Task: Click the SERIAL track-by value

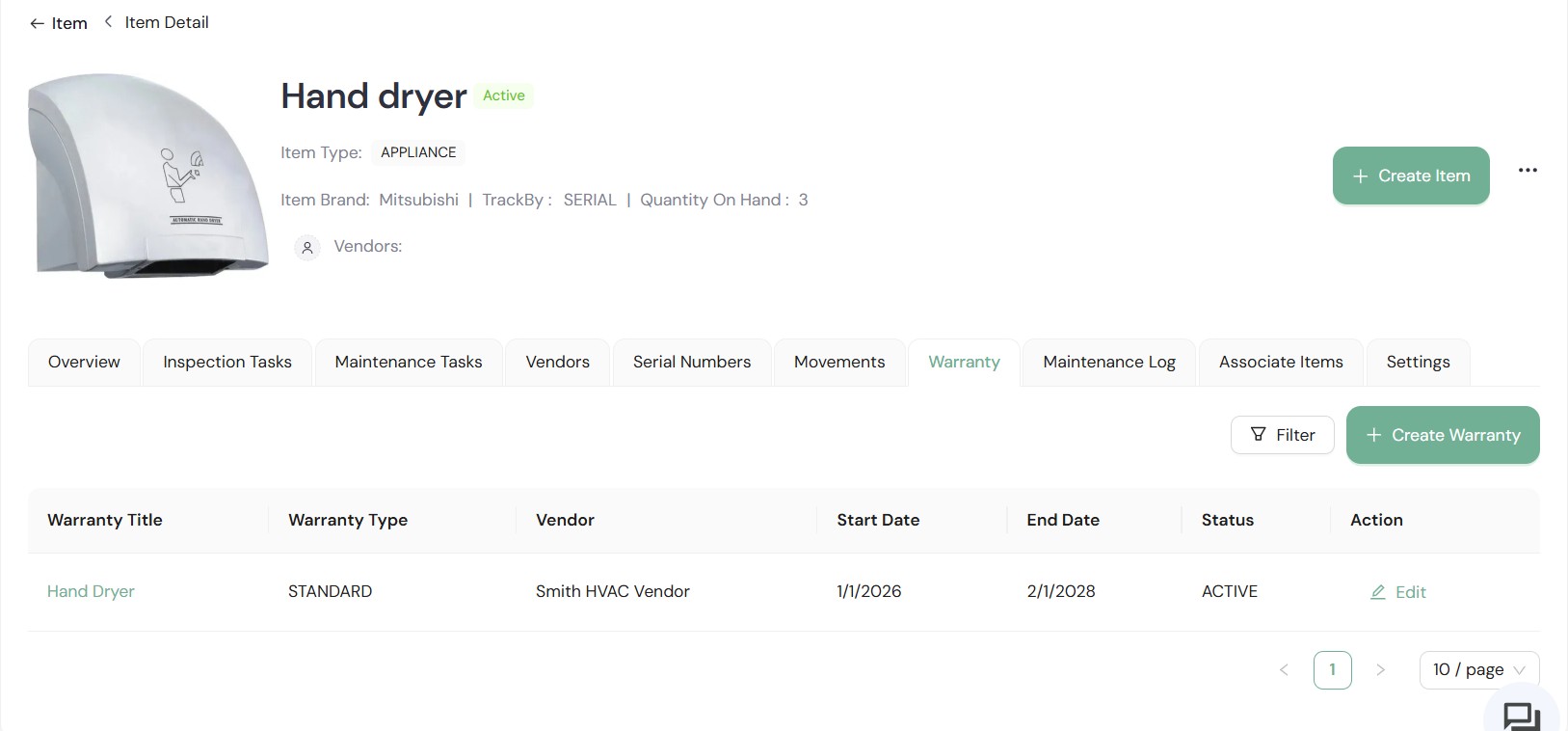Action: pyautogui.click(x=590, y=200)
